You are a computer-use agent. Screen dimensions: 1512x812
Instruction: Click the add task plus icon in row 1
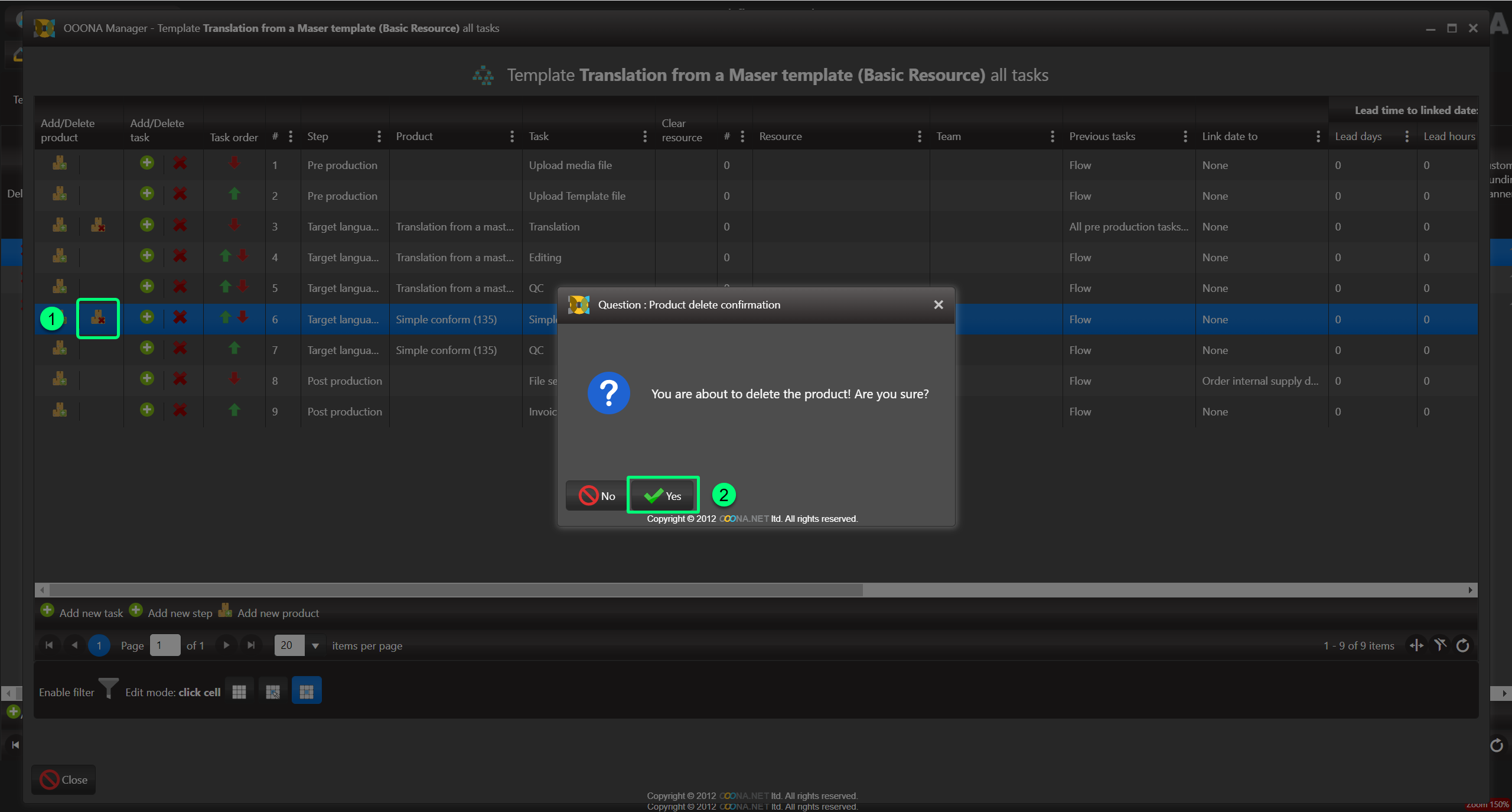147,163
